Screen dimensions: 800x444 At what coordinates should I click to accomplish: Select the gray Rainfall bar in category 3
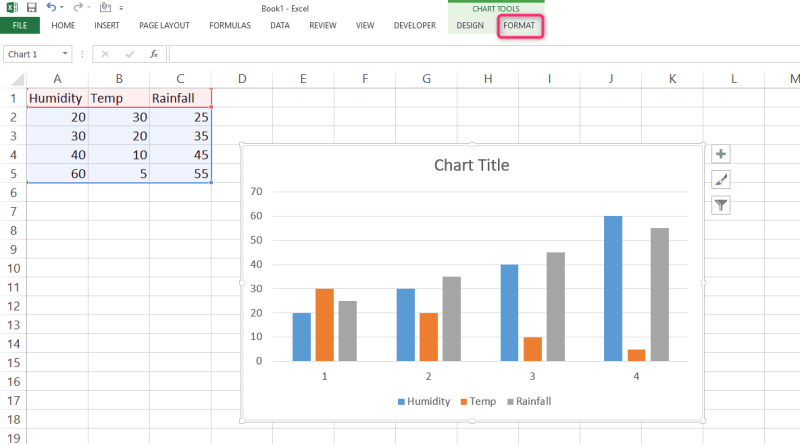point(556,307)
